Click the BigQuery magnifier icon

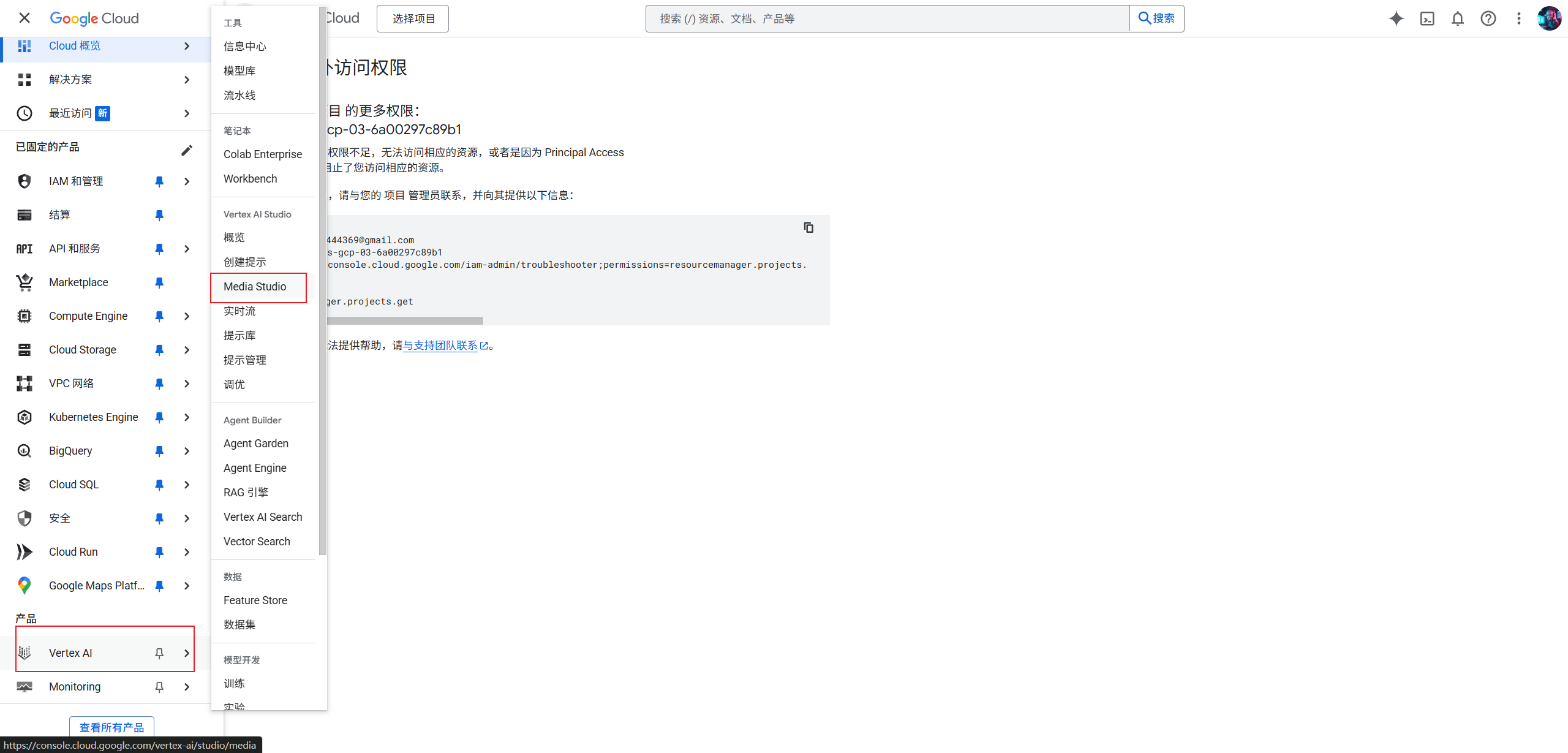click(x=24, y=451)
